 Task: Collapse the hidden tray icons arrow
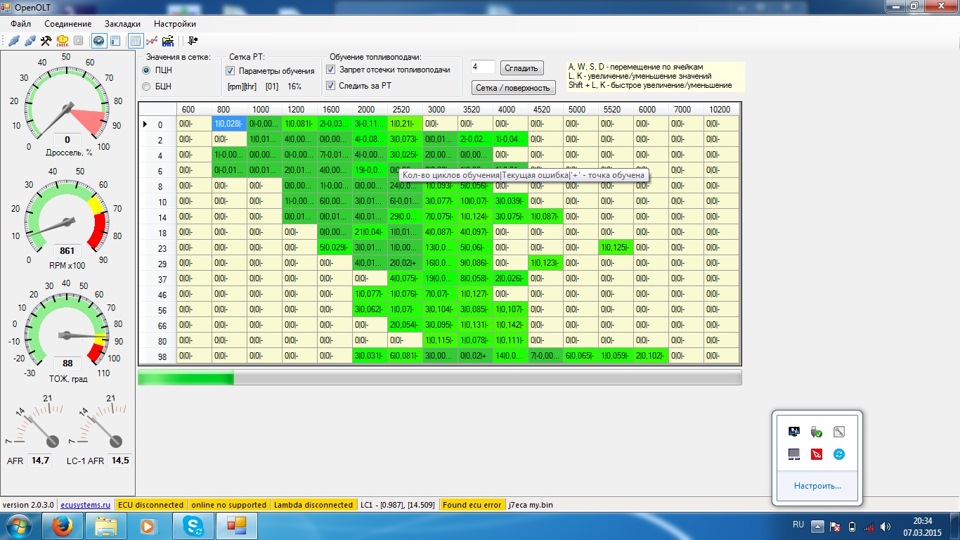pos(817,527)
